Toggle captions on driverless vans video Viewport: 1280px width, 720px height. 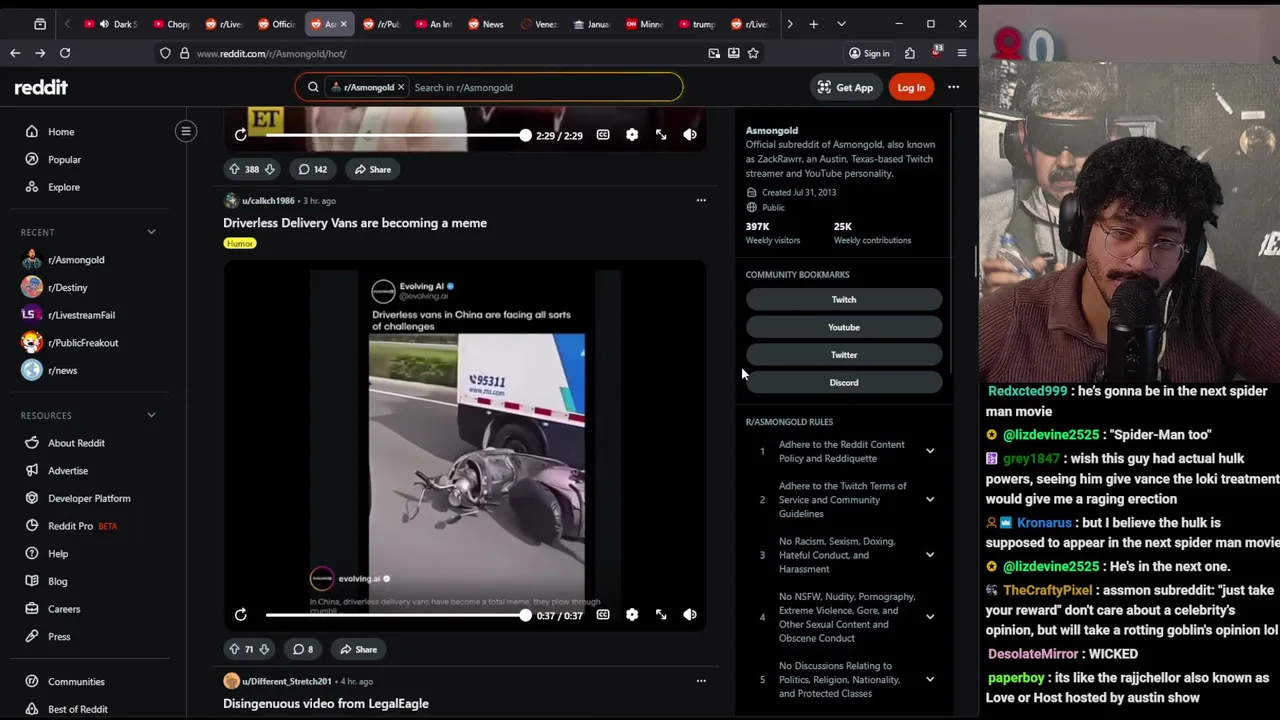click(x=603, y=615)
